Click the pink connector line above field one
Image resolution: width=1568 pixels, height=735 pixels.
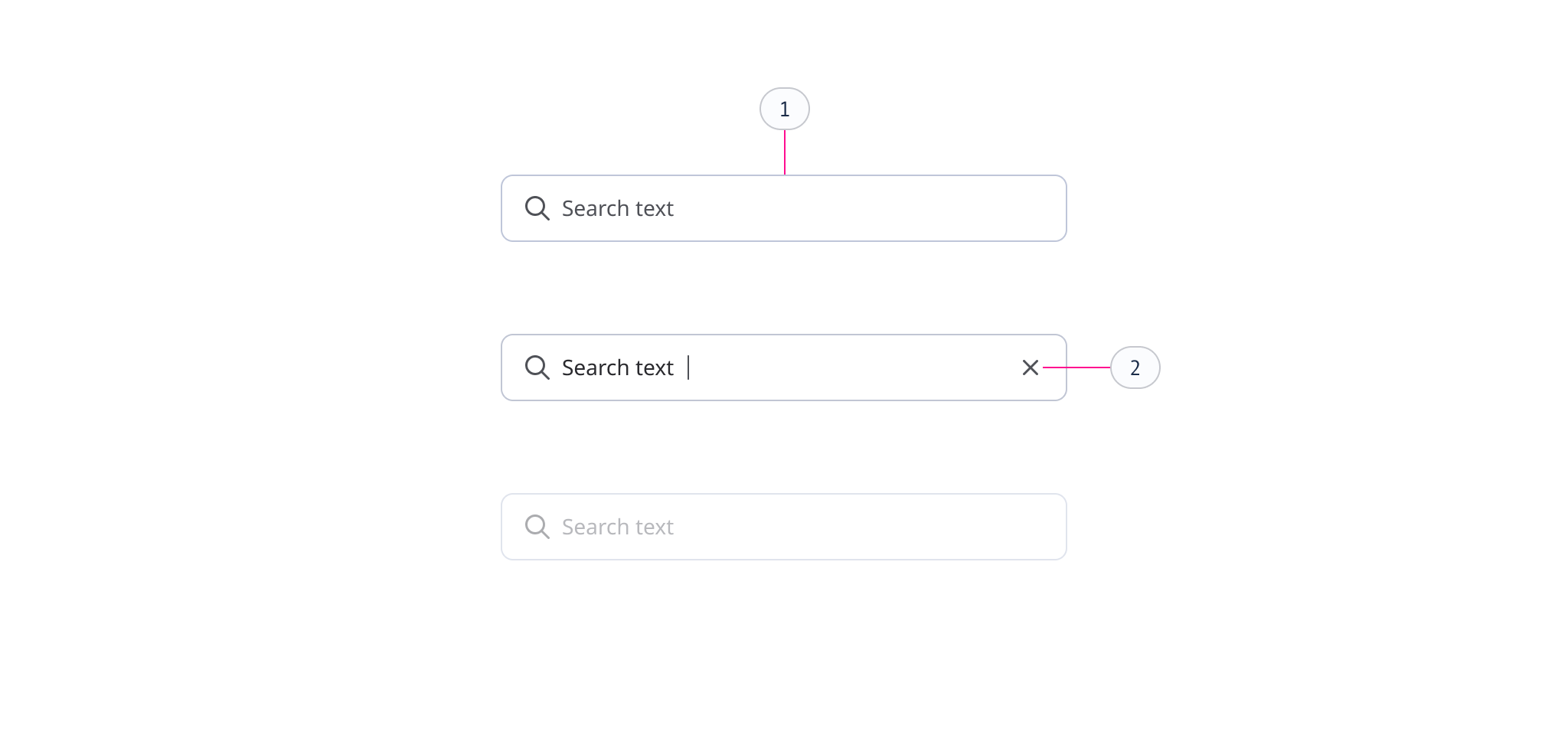tap(783, 153)
